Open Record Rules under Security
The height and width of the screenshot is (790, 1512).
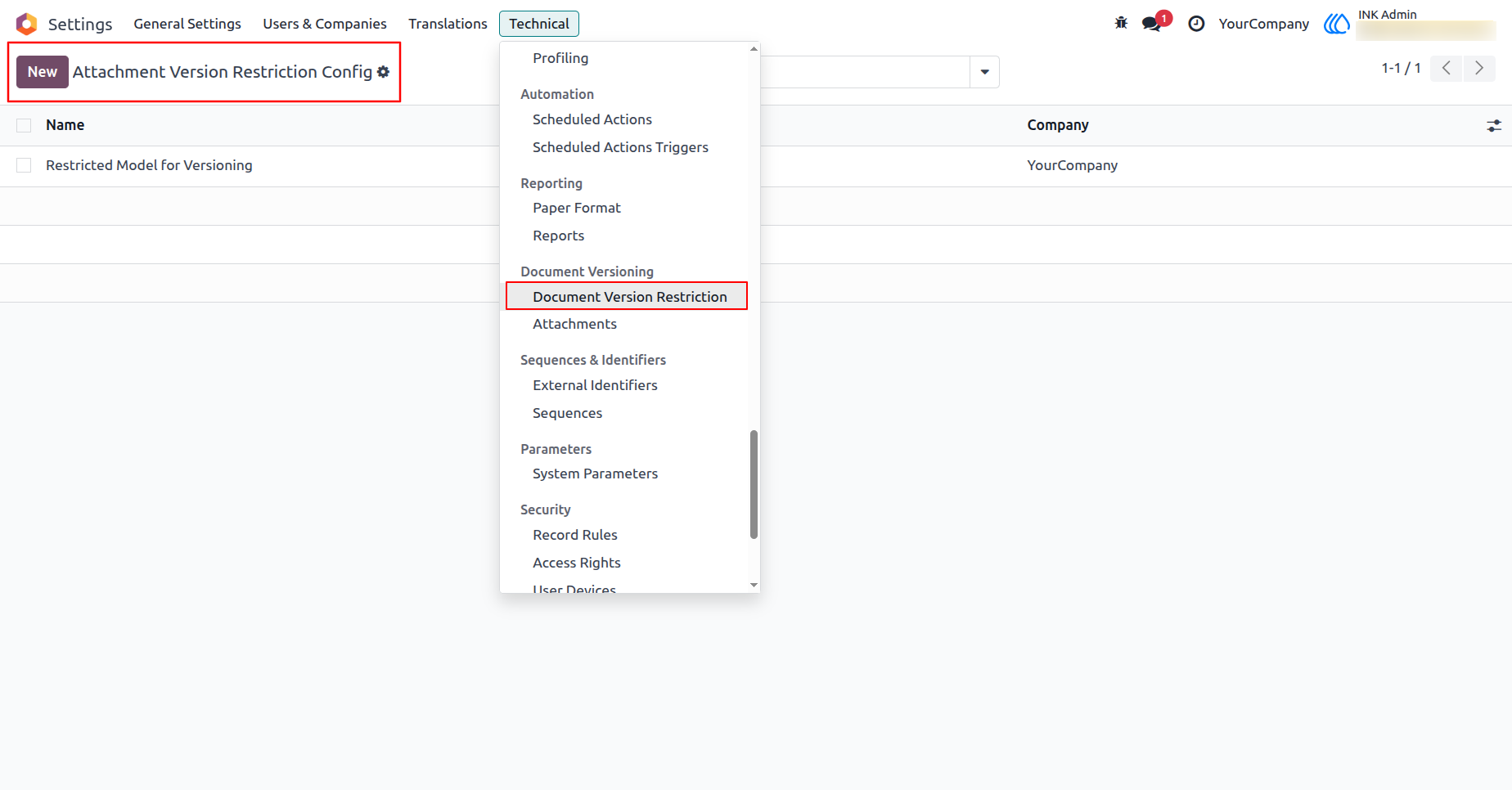[x=575, y=535]
